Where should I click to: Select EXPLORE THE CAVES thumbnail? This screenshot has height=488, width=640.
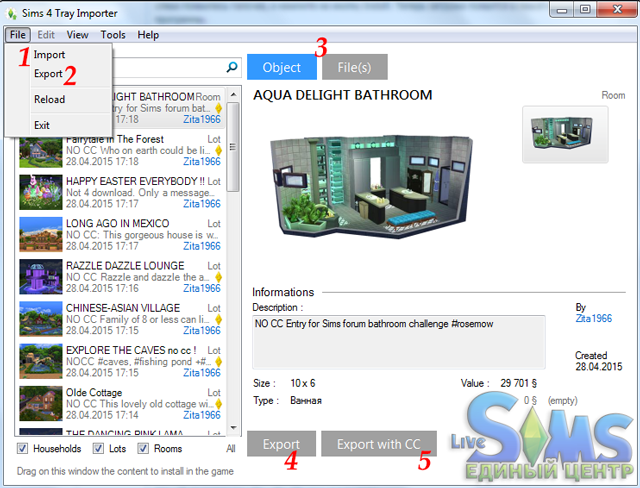coord(41,361)
